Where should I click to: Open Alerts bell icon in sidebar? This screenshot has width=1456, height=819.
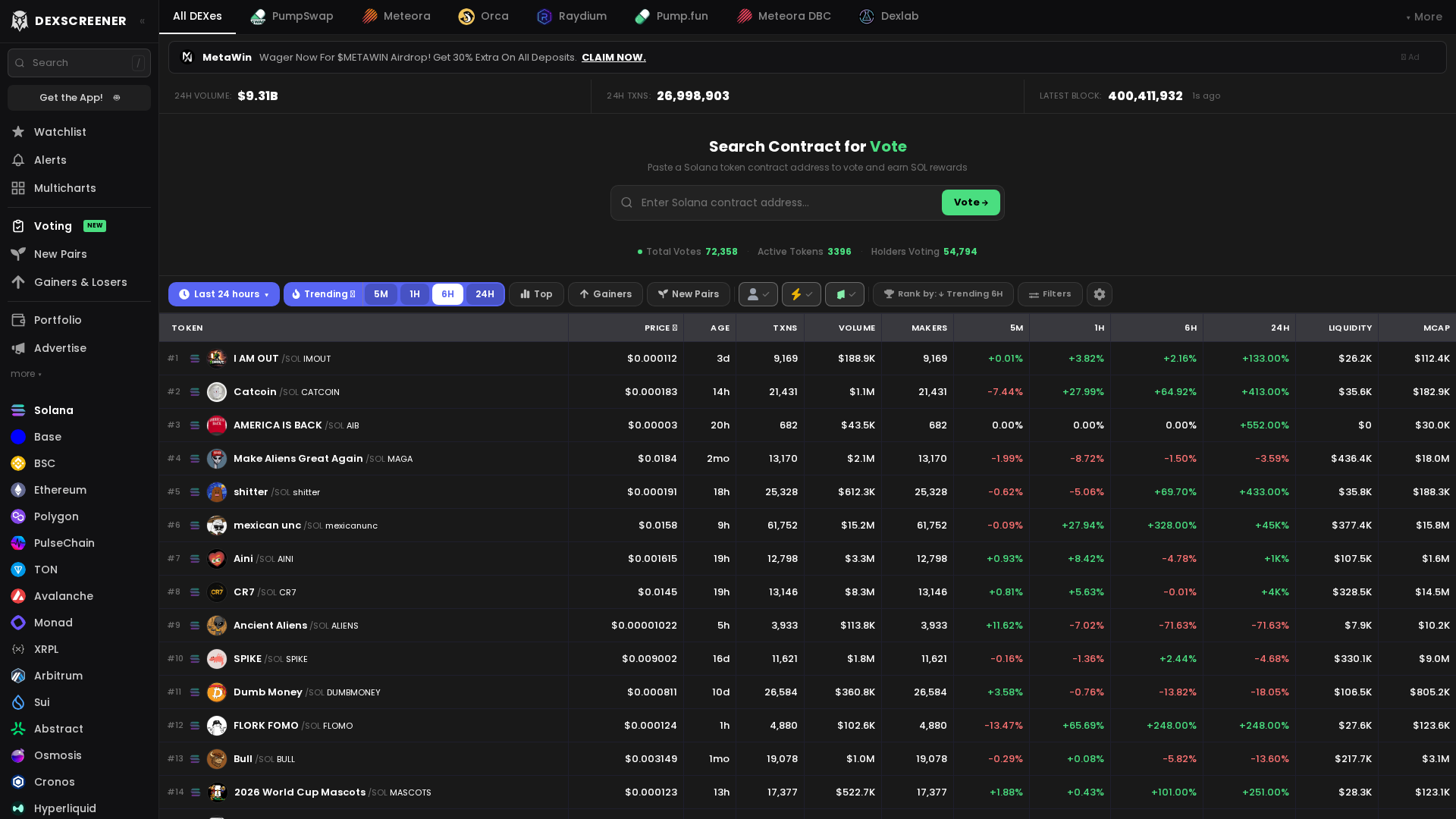click(x=18, y=160)
